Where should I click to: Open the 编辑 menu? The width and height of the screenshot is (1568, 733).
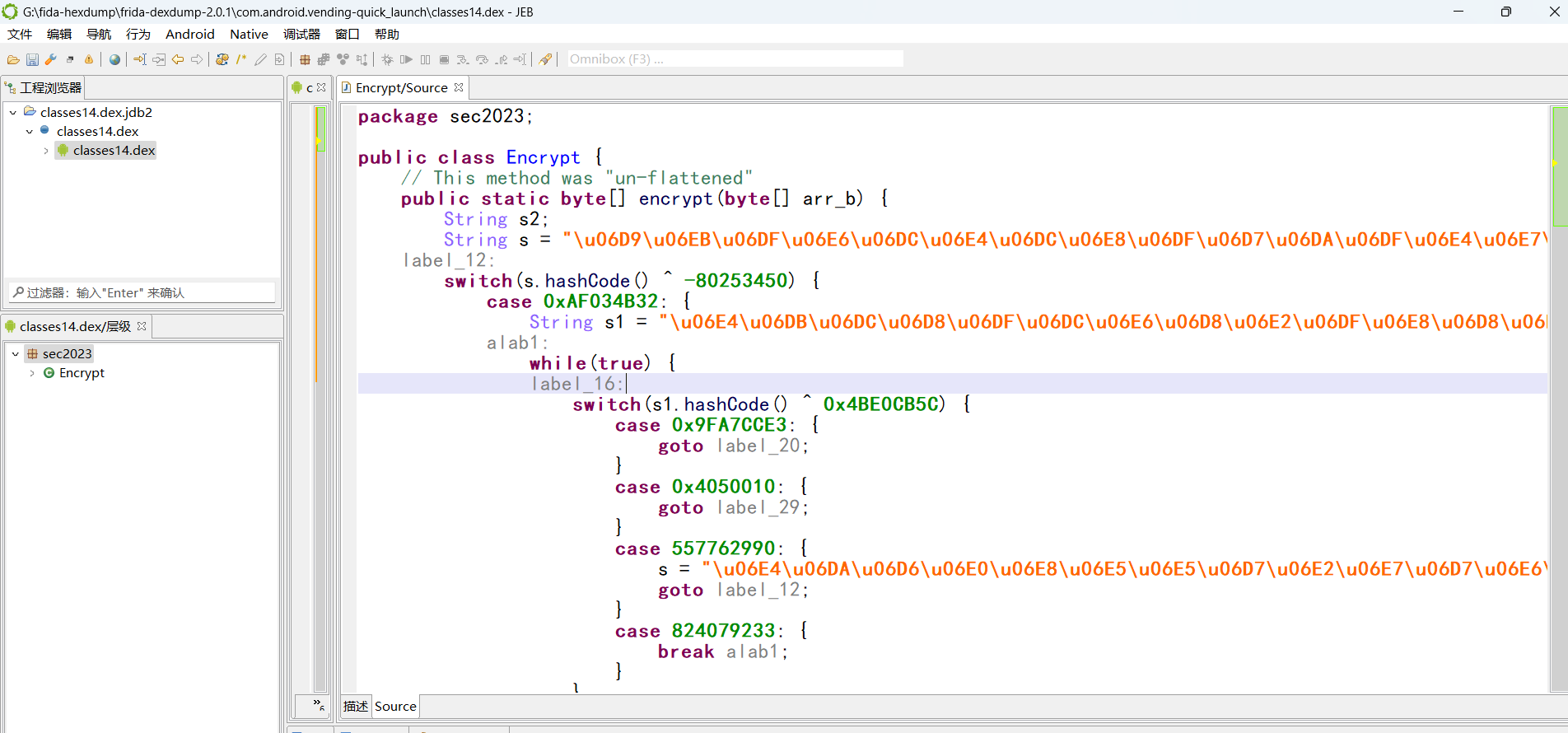click(x=58, y=34)
